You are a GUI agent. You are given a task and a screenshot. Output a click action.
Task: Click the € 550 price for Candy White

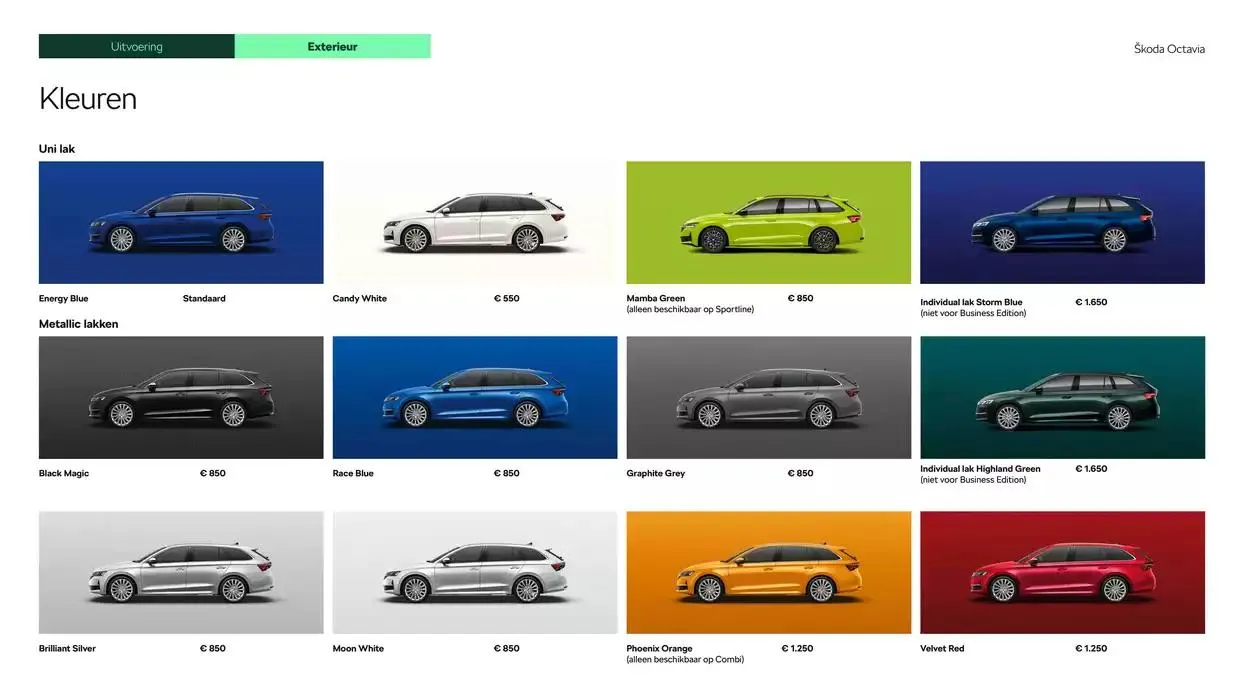[x=506, y=297]
